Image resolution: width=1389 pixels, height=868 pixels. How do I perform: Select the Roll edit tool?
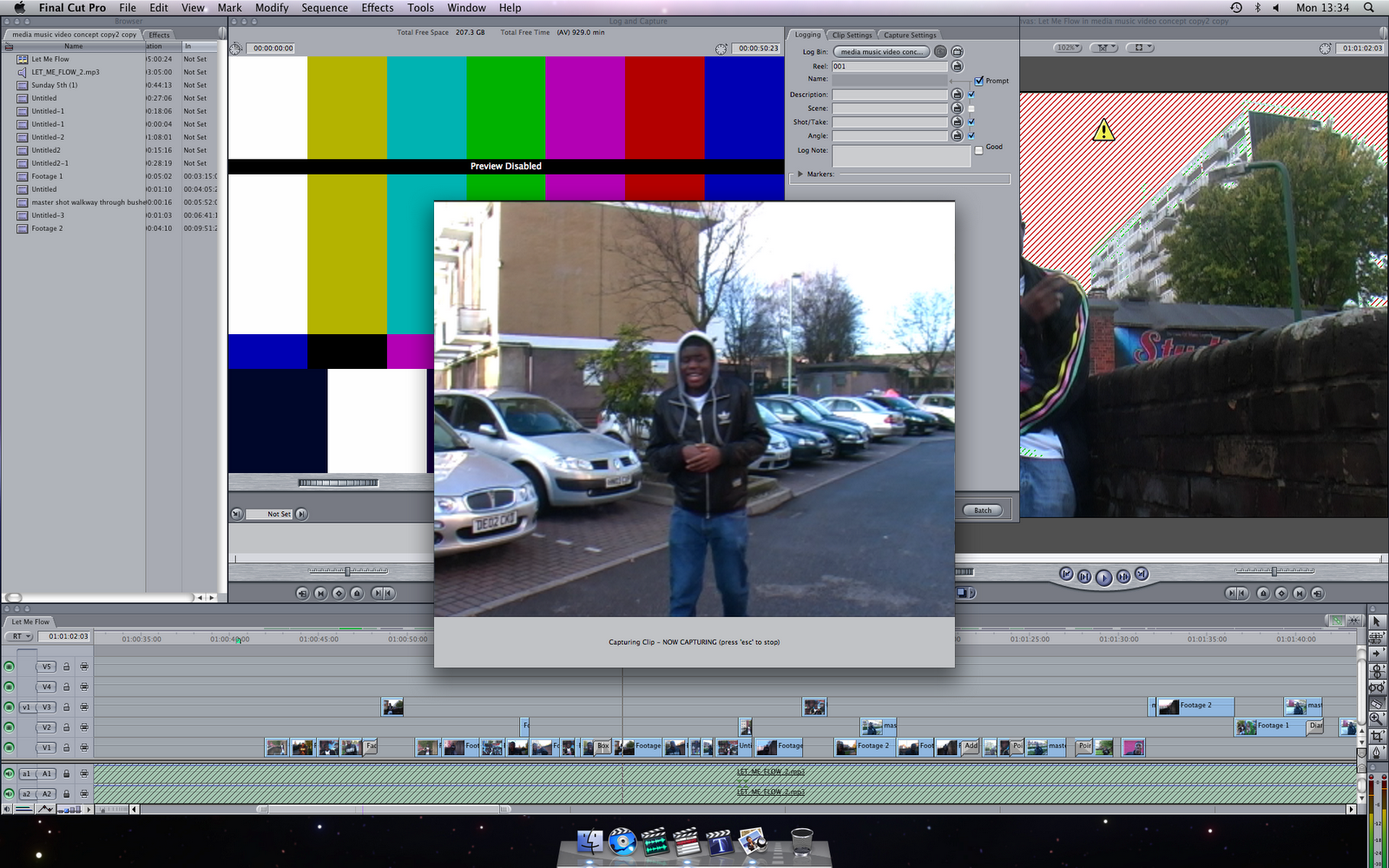(1376, 671)
